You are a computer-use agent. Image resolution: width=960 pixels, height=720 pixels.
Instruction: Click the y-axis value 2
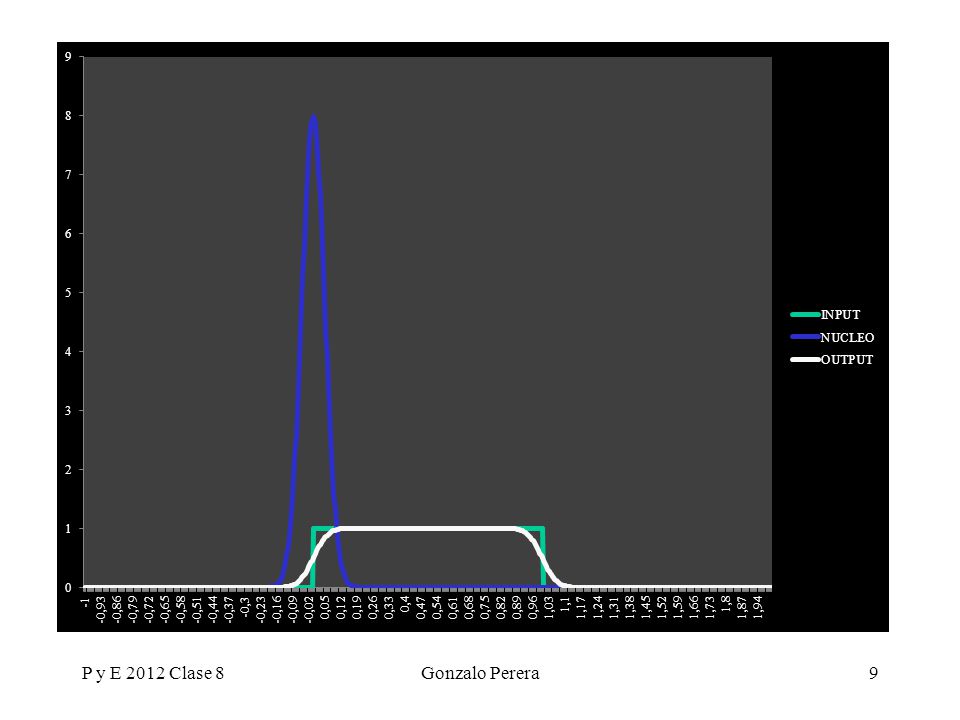click(68, 470)
